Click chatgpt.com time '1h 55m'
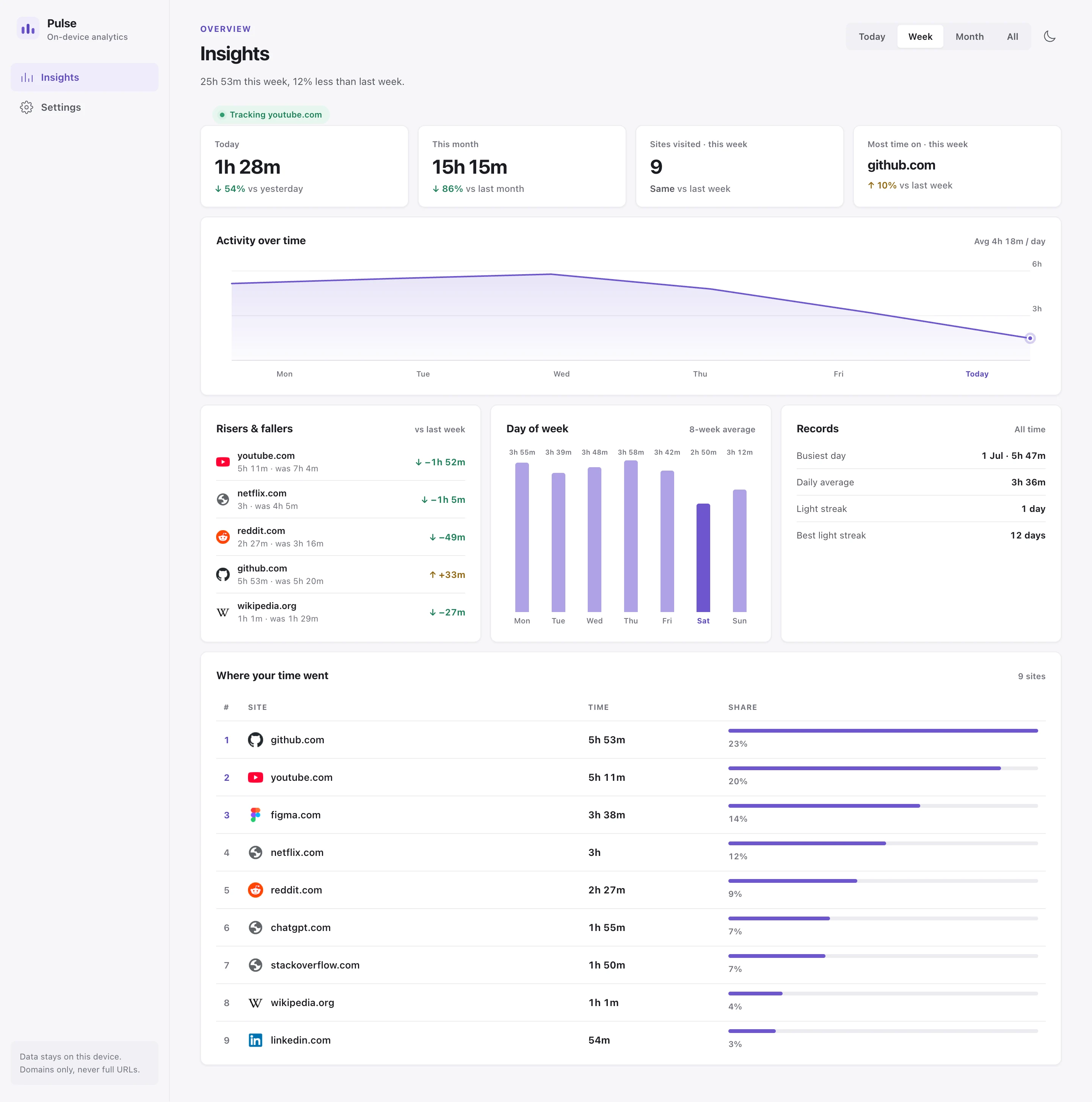Image resolution: width=1092 pixels, height=1102 pixels. click(607, 928)
